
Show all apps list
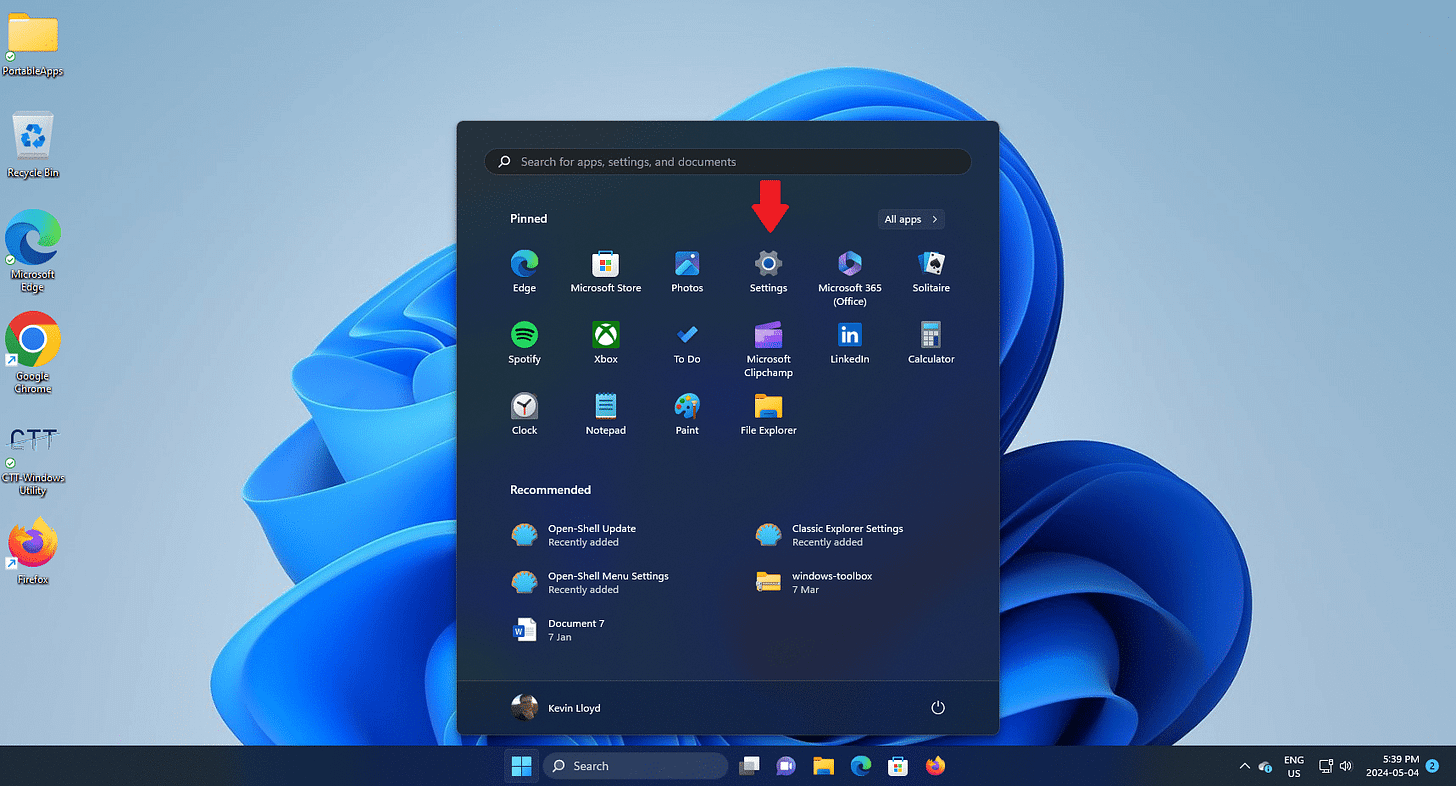pos(910,219)
